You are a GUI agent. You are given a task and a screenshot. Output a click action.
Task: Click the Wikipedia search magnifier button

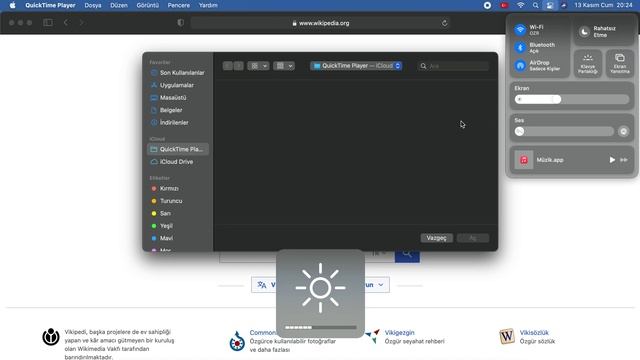pyautogui.click(x=407, y=256)
